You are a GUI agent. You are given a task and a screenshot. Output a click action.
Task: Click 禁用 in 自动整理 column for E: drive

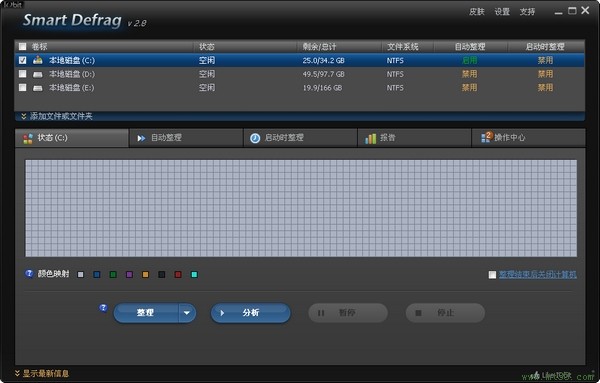[470, 88]
